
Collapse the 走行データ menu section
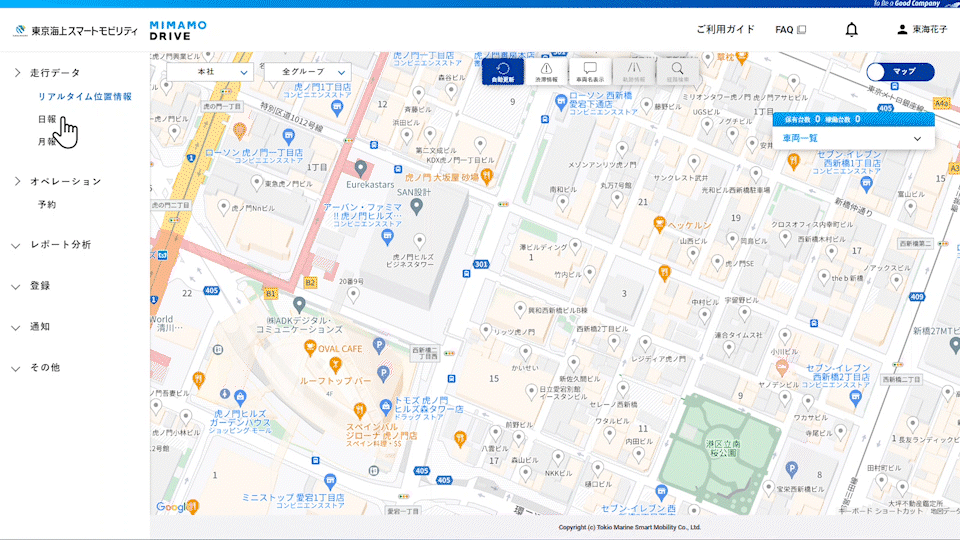click(48, 72)
